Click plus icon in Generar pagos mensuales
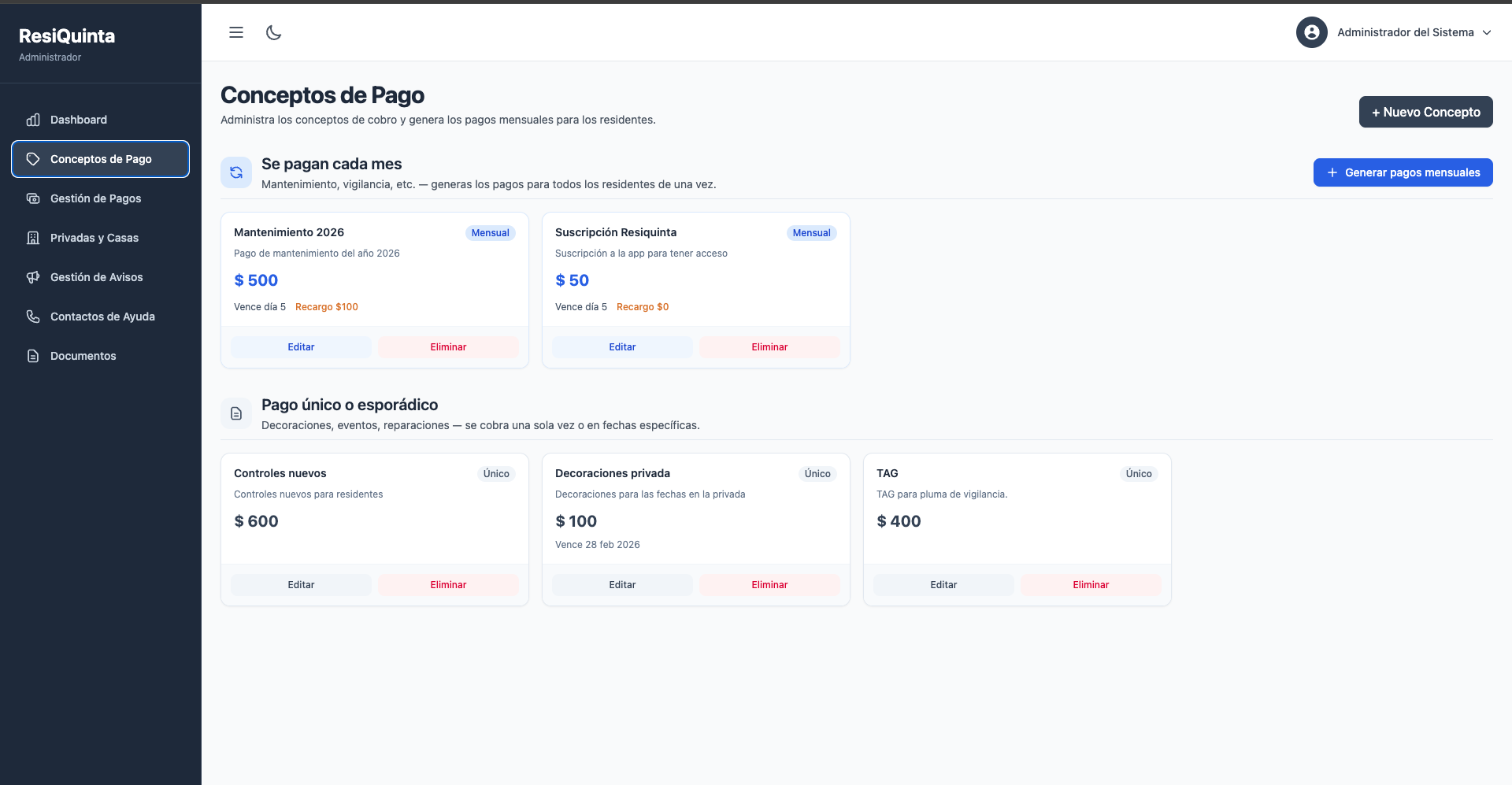 1332,172
